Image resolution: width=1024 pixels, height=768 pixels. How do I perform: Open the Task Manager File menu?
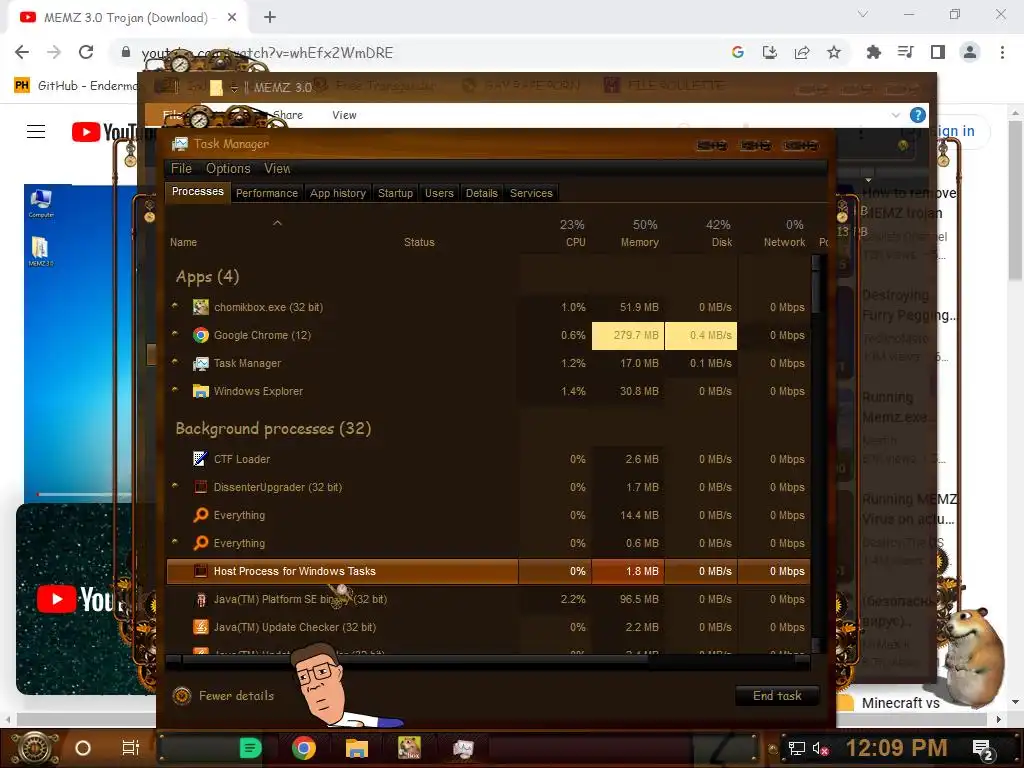(182, 168)
